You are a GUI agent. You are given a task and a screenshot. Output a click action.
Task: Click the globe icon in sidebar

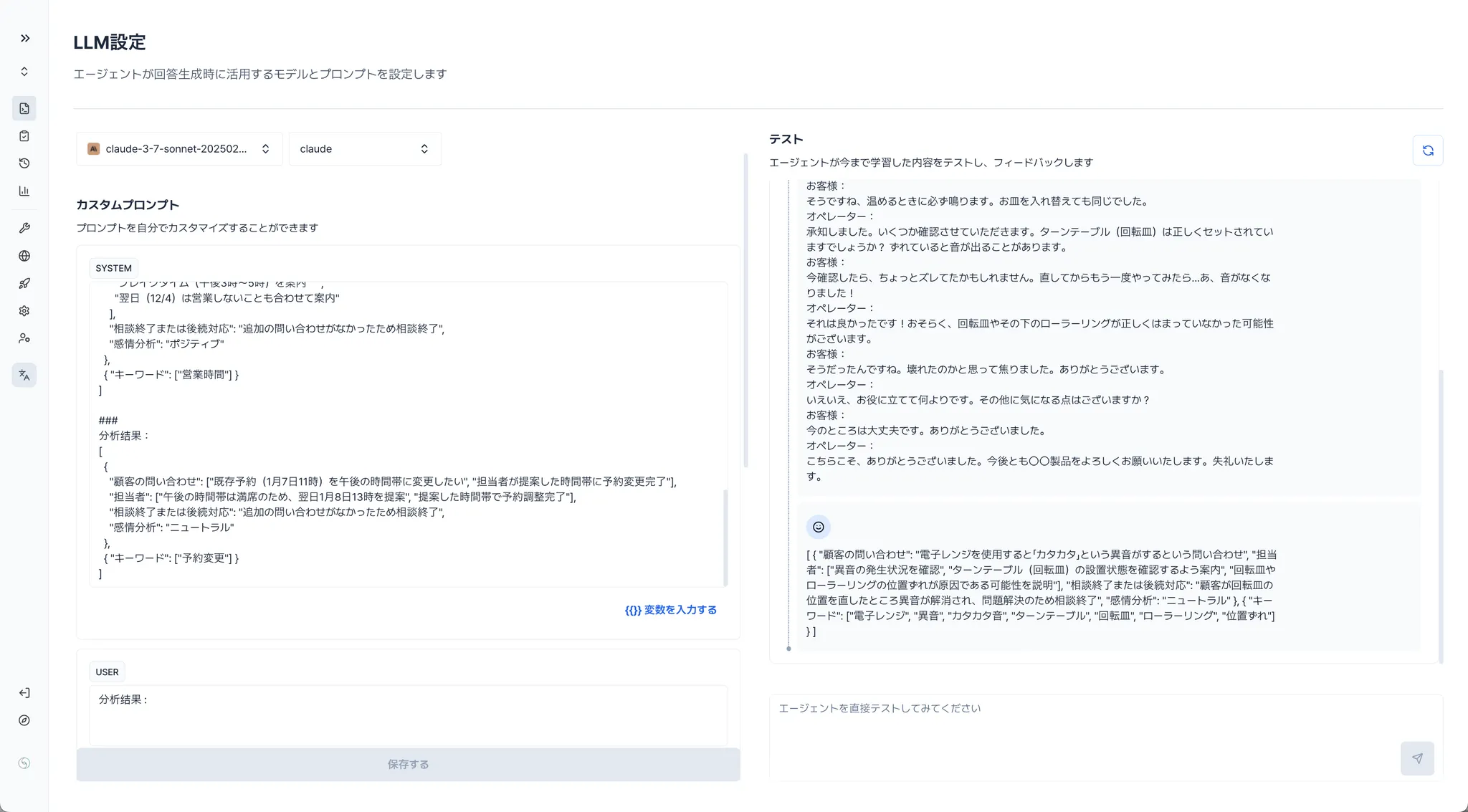[x=24, y=256]
